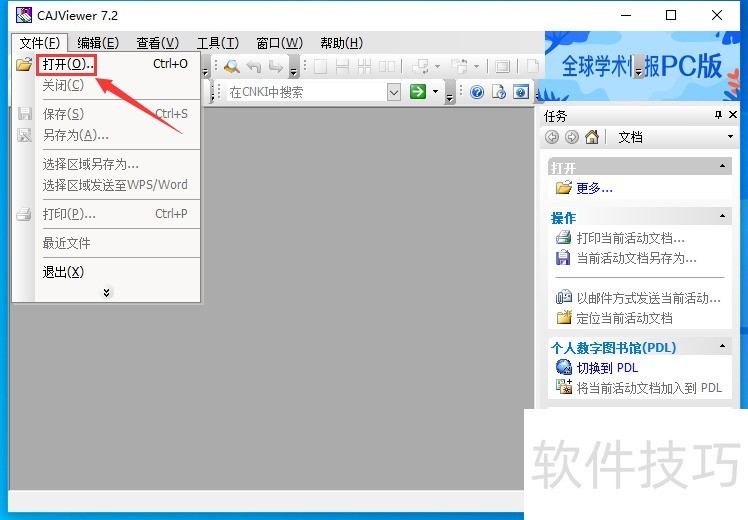Viewport: 748px width, 520px height.
Task: Collapse the 打开 section in task pane
Action: pyautogui.click(x=722, y=166)
